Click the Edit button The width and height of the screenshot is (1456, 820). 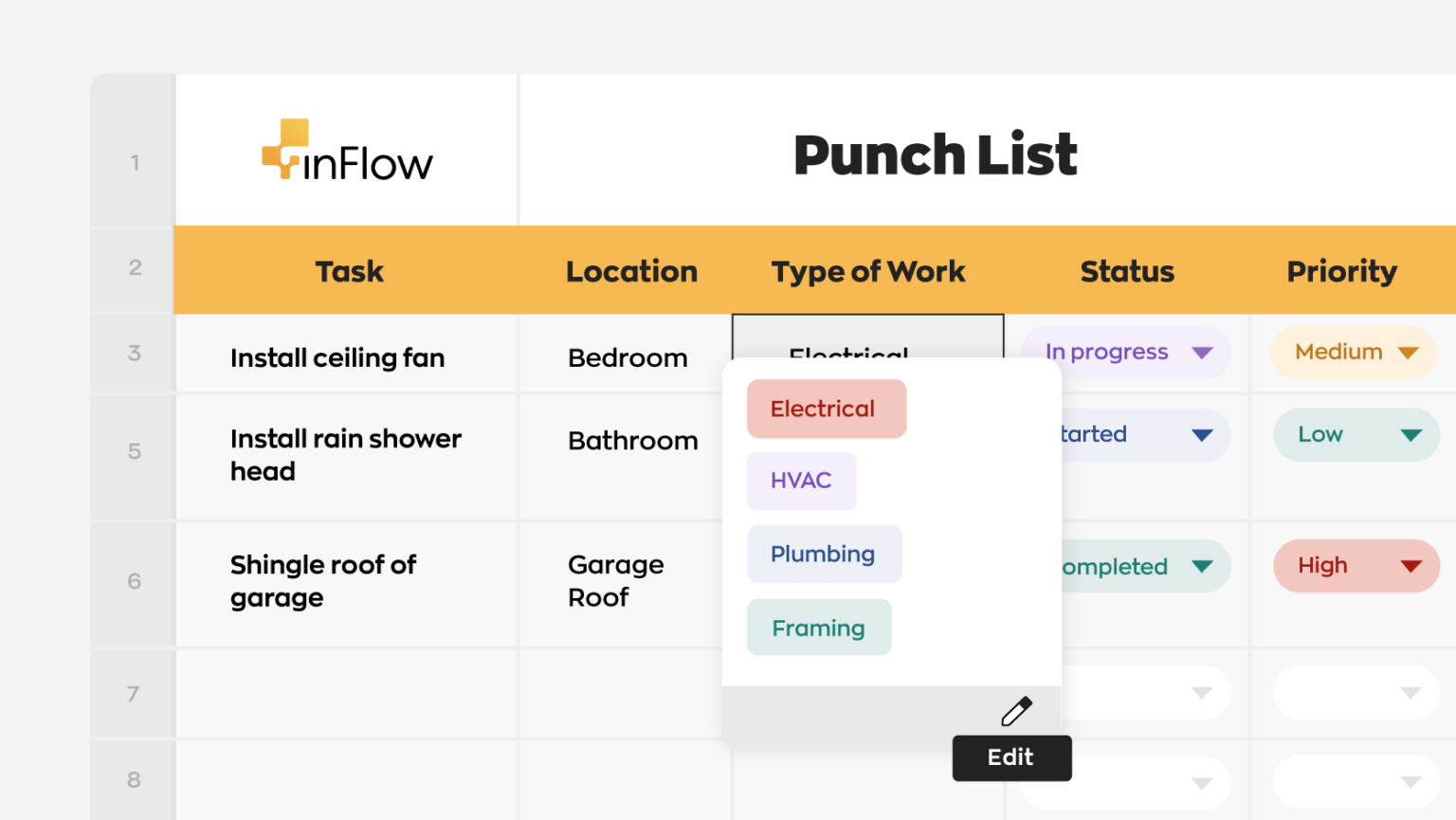point(1010,757)
